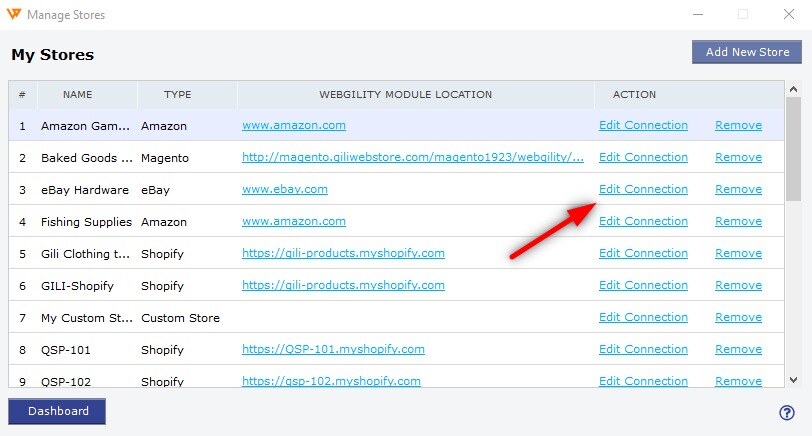This screenshot has height=436, width=812.
Task: Select the 'My Custom St...' store name
Action: pyautogui.click(x=86, y=318)
